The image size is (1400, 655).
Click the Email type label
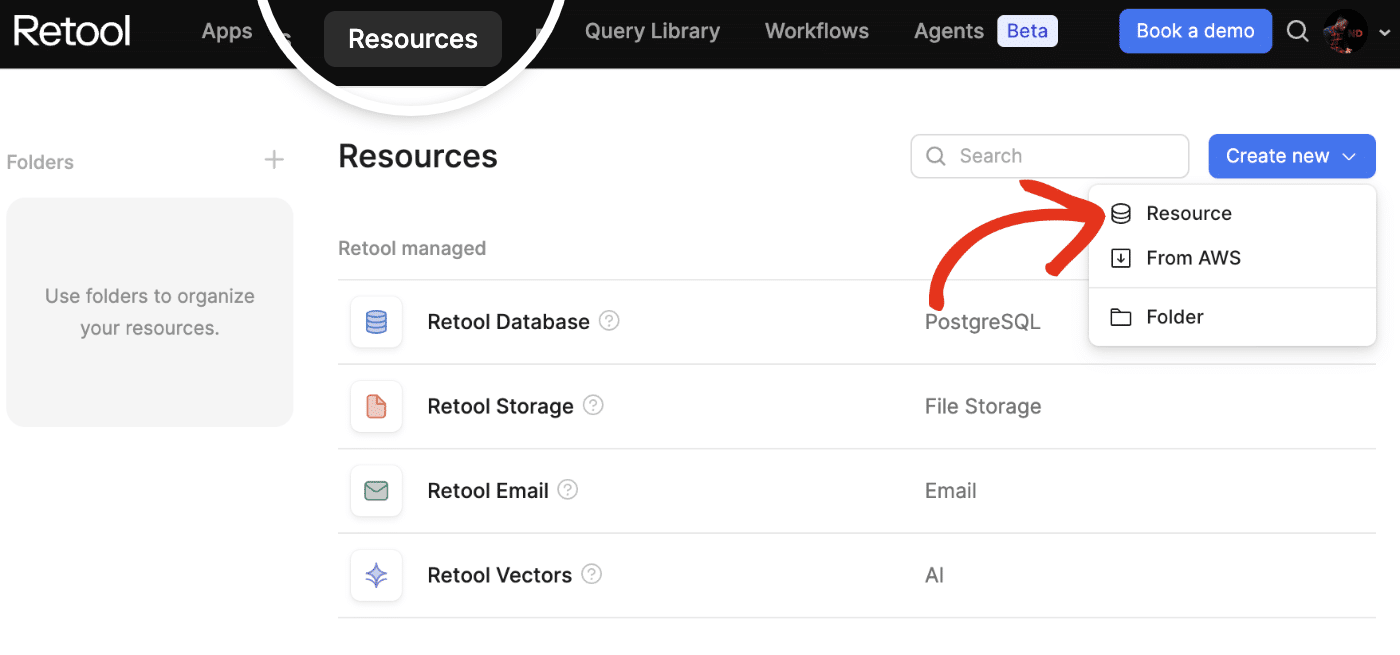(951, 491)
